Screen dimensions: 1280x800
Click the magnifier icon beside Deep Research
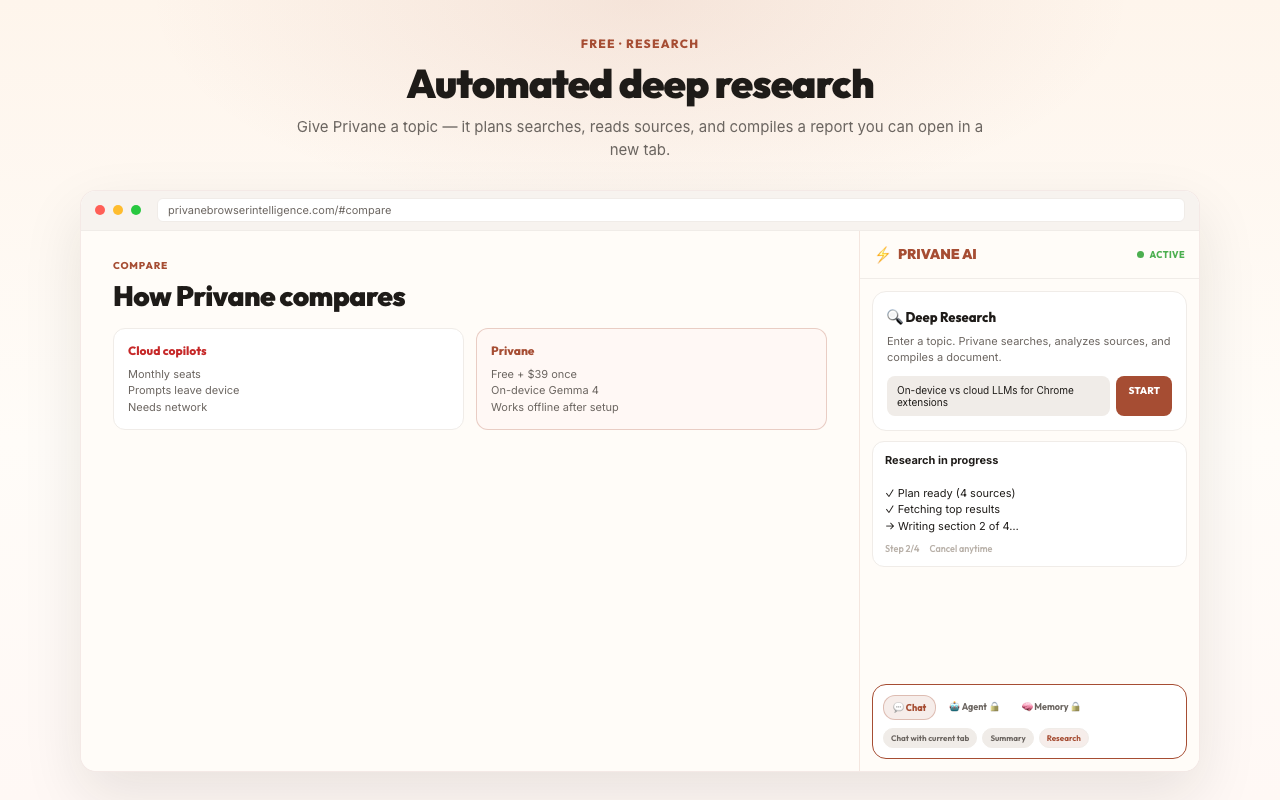[x=894, y=317]
